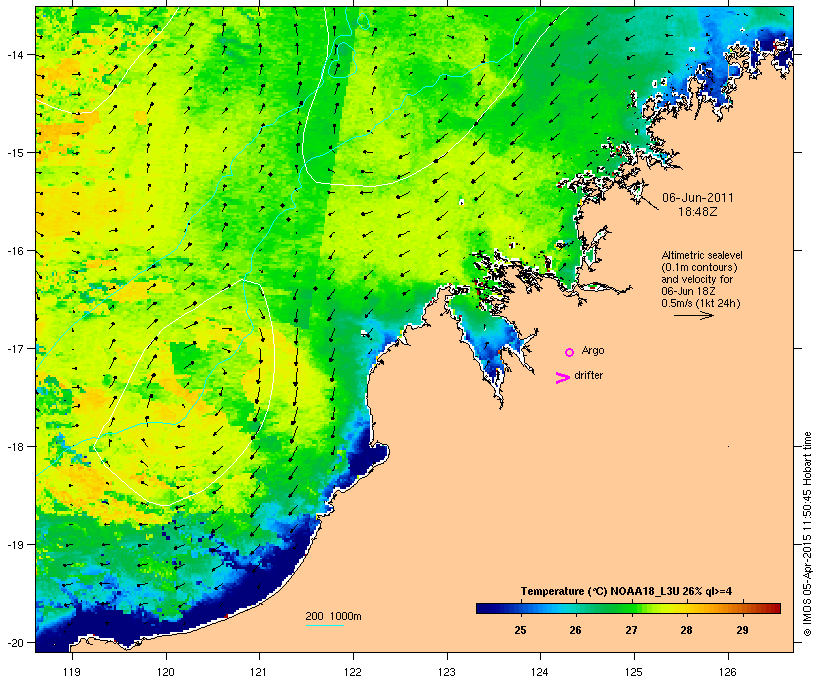Click the 120 longitude axis label

click(x=166, y=672)
